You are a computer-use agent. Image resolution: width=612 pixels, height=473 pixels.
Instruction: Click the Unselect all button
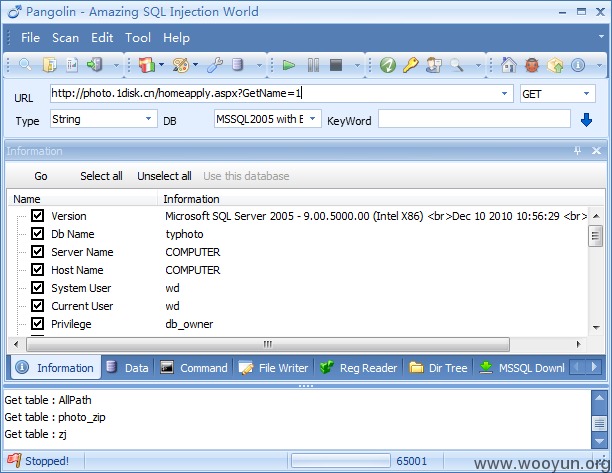coord(164,176)
